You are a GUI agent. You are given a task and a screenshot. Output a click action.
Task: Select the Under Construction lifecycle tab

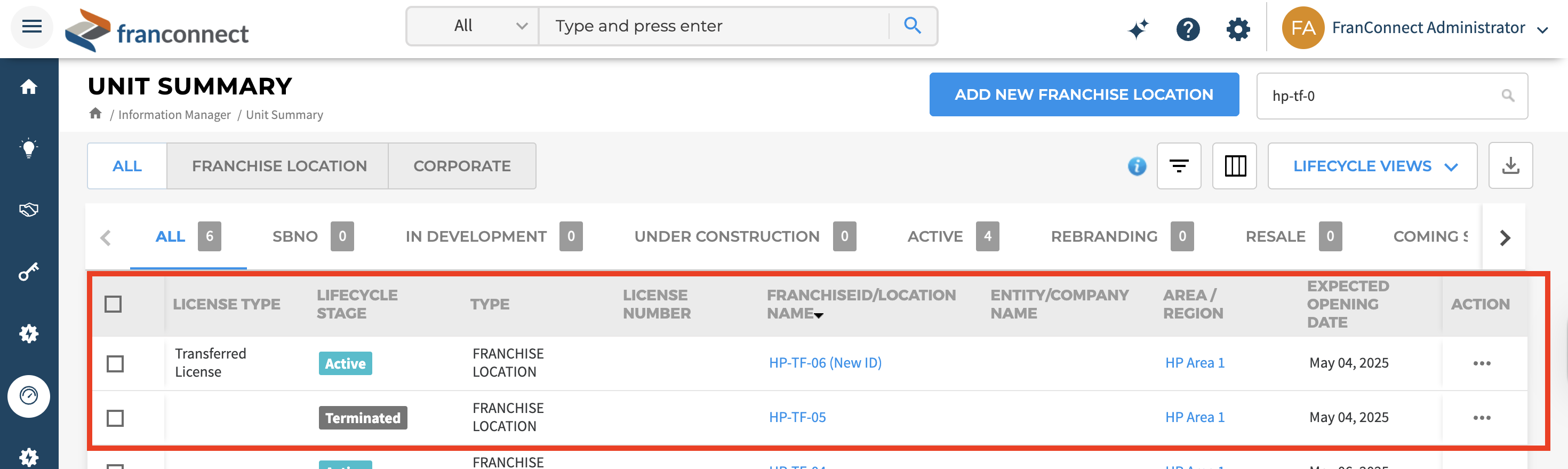745,236
